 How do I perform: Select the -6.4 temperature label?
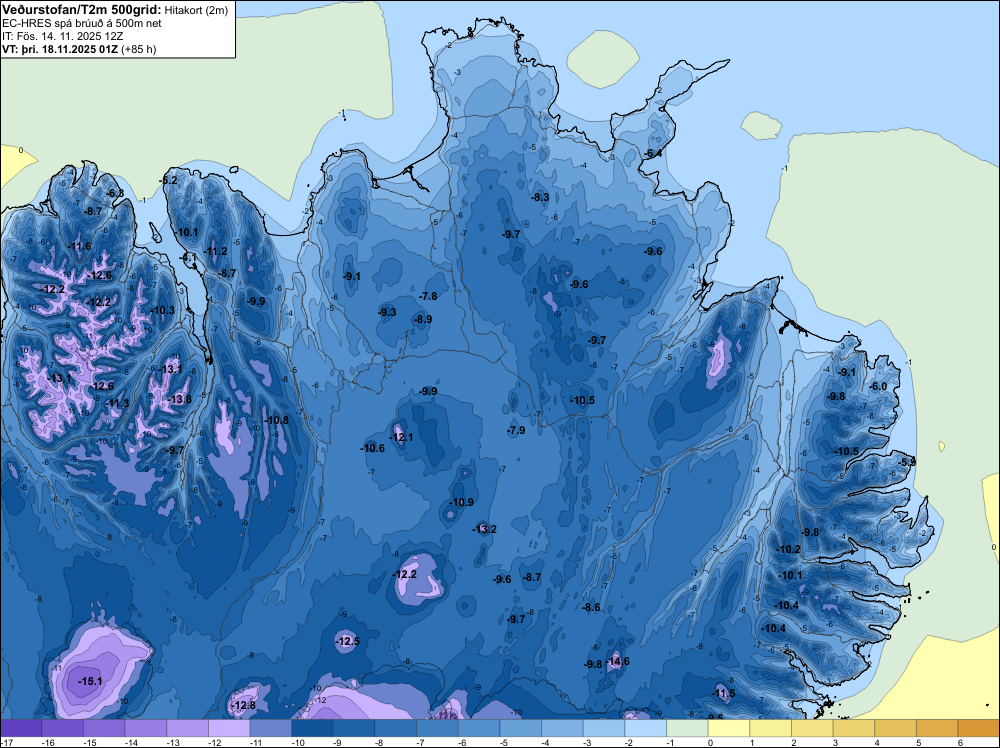point(652,154)
